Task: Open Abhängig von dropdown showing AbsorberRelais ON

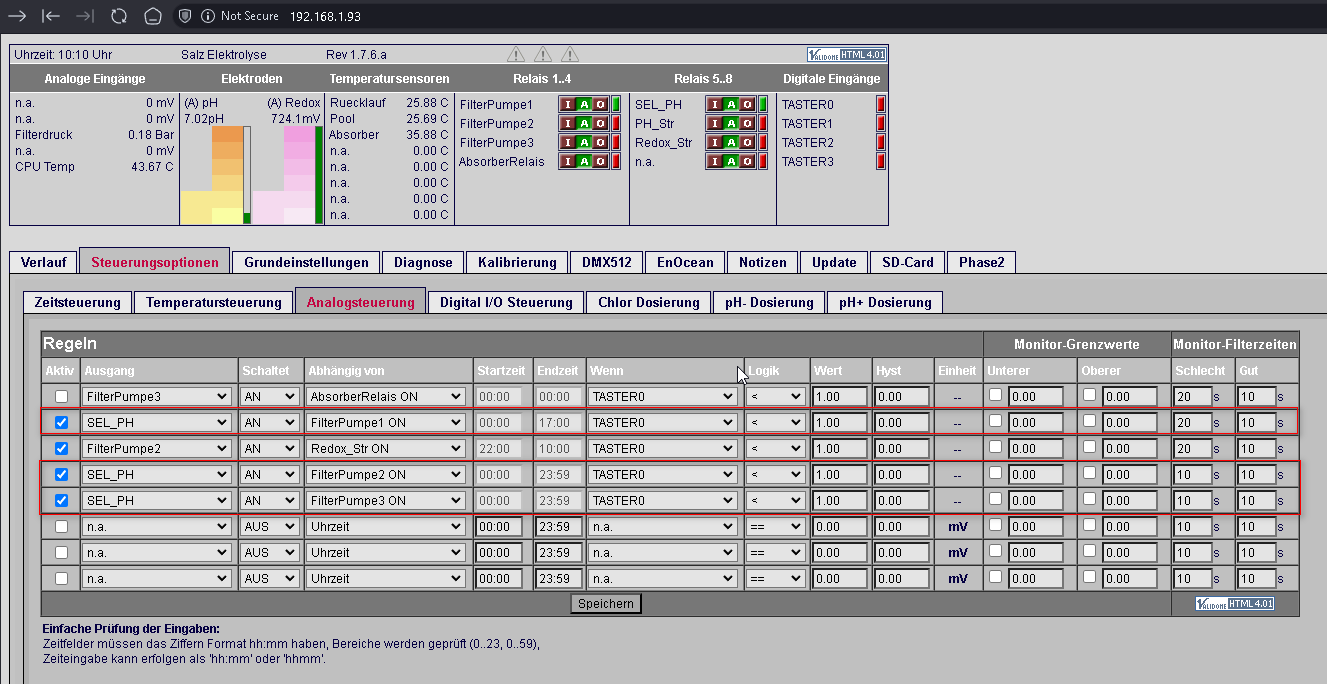Action: click(386, 397)
